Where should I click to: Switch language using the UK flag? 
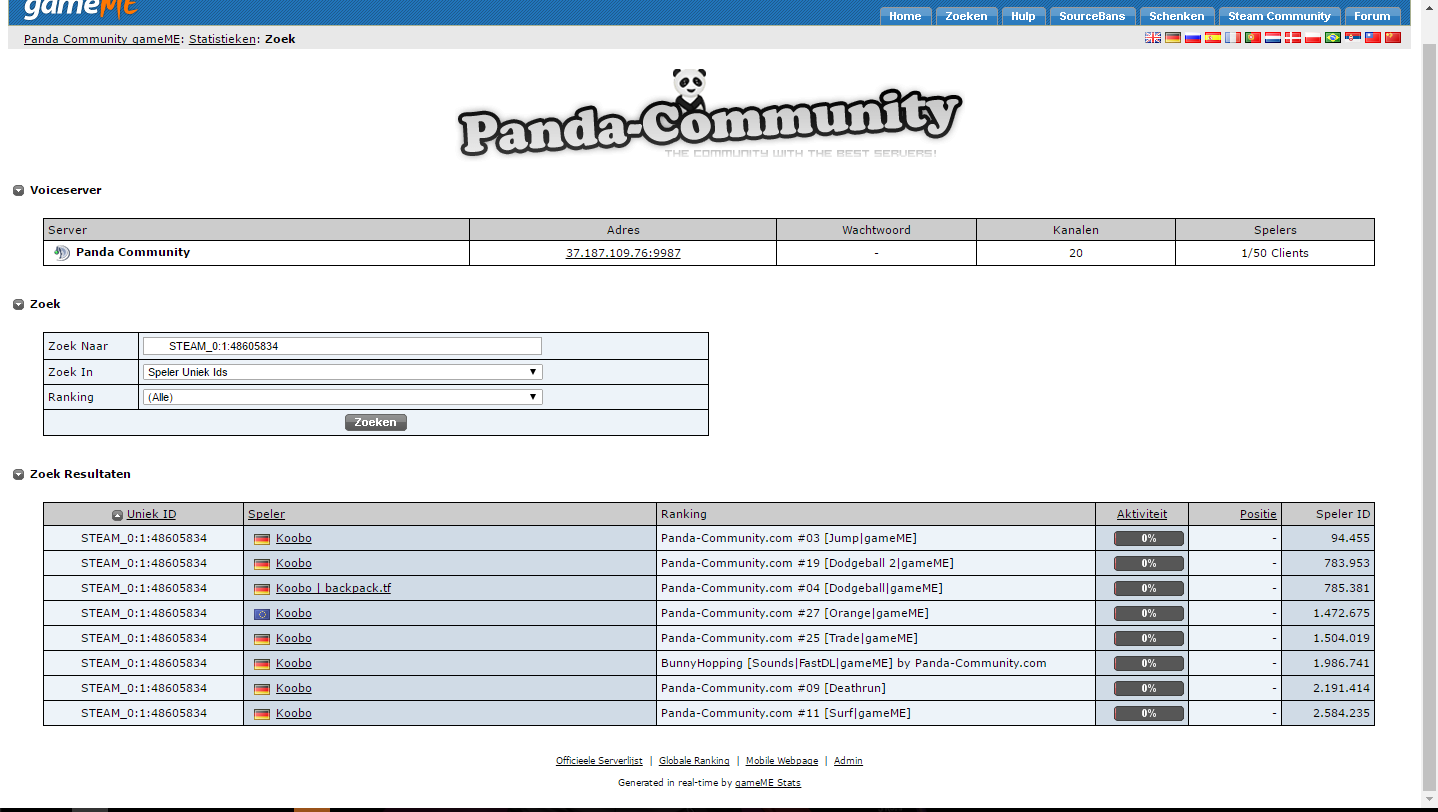pos(1153,38)
